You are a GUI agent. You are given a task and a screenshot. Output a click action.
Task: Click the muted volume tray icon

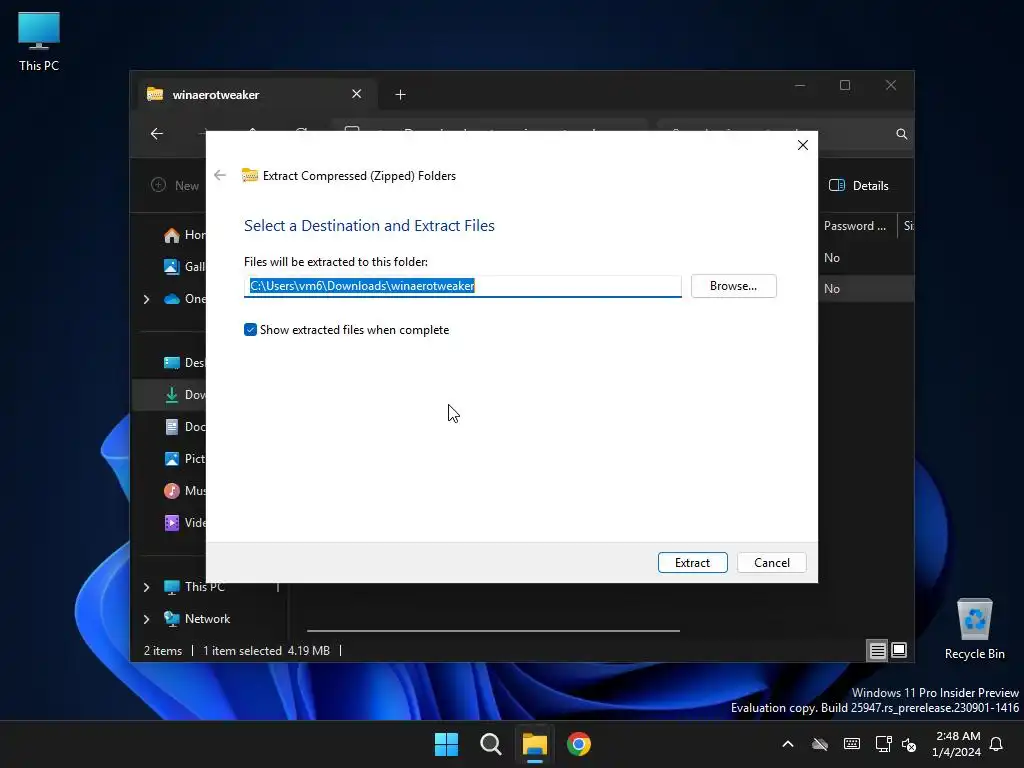(x=908, y=744)
